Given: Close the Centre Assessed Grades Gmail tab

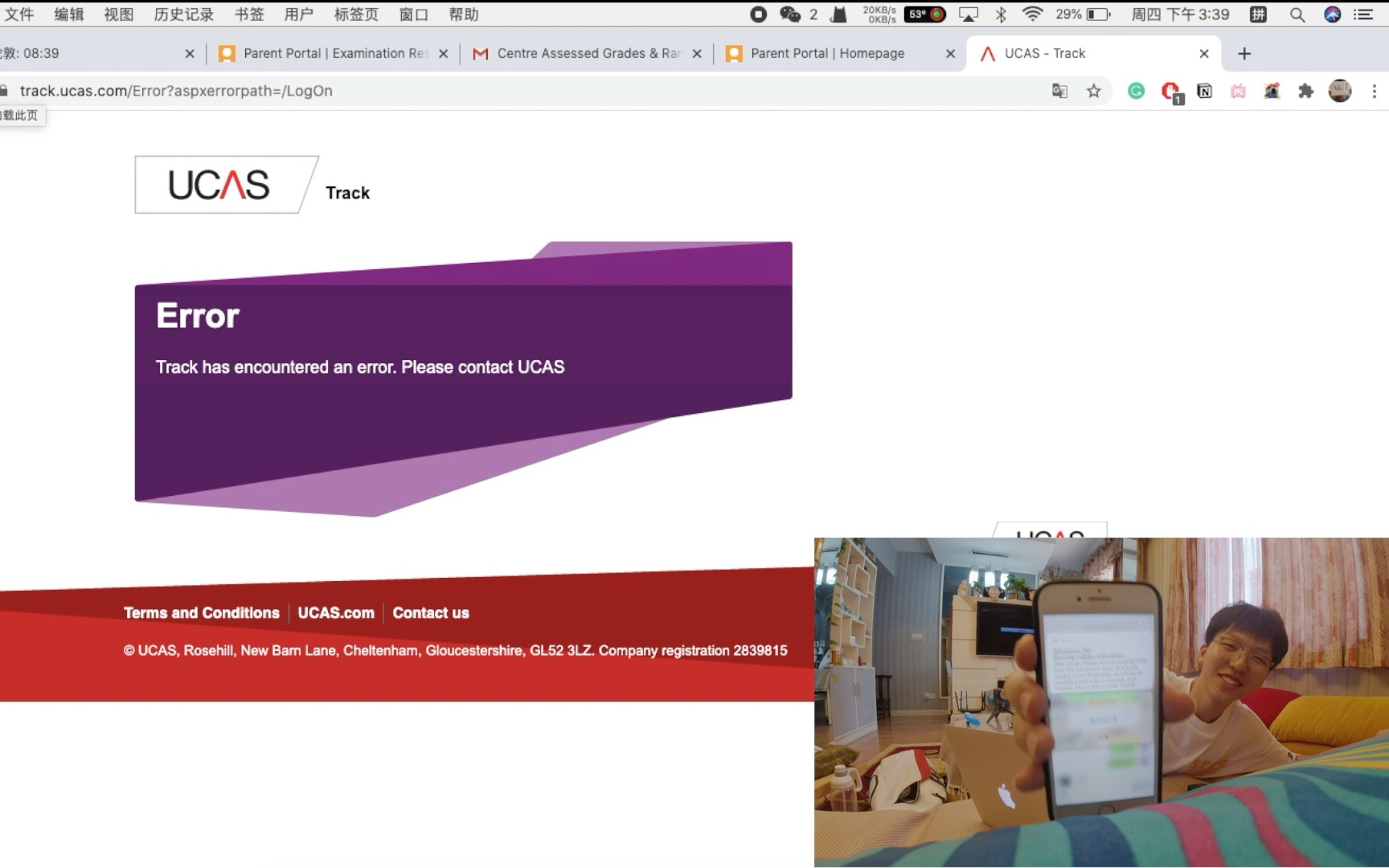Looking at the screenshot, I should [x=697, y=54].
